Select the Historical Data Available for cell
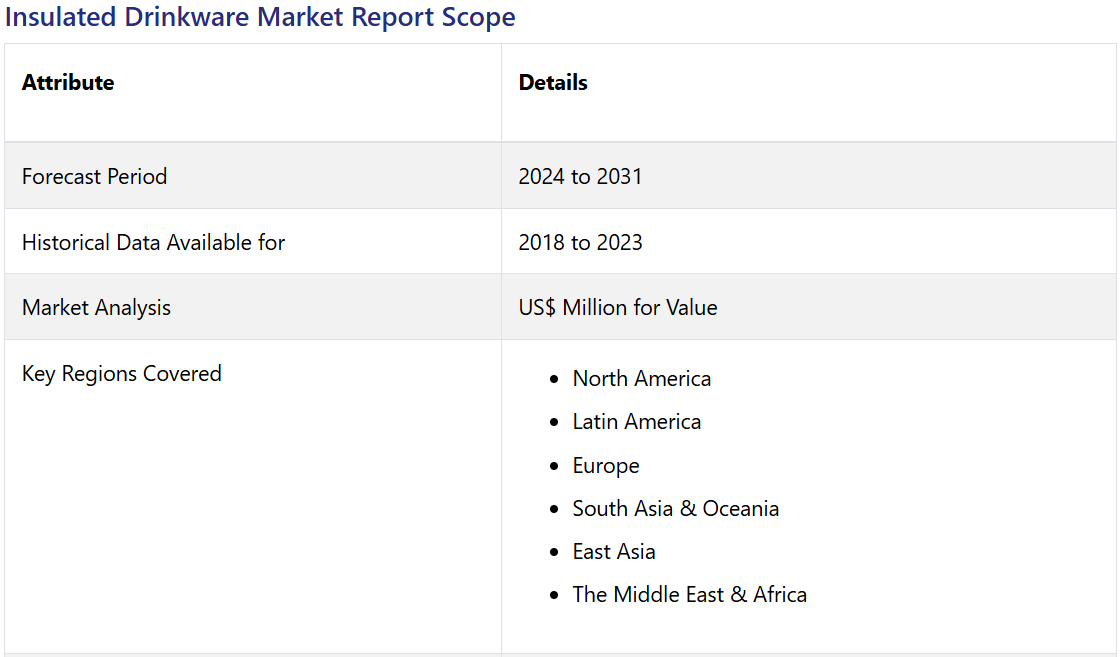 coord(154,243)
